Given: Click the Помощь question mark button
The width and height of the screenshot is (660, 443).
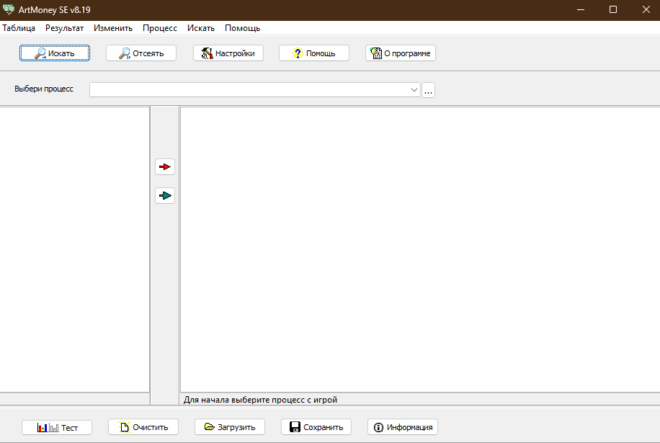Looking at the screenshot, I should (x=314, y=53).
